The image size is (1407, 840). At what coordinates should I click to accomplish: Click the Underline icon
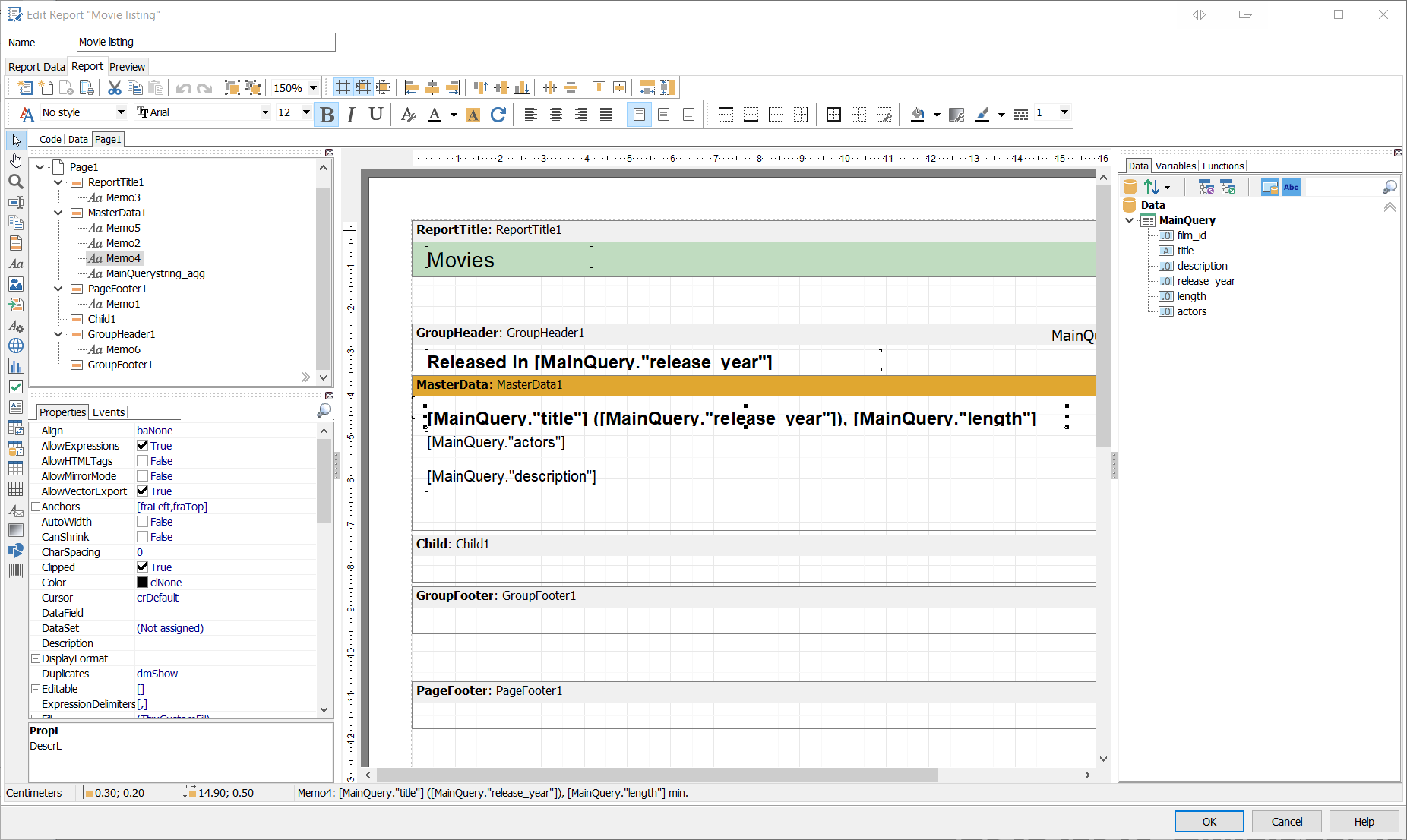click(x=375, y=115)
